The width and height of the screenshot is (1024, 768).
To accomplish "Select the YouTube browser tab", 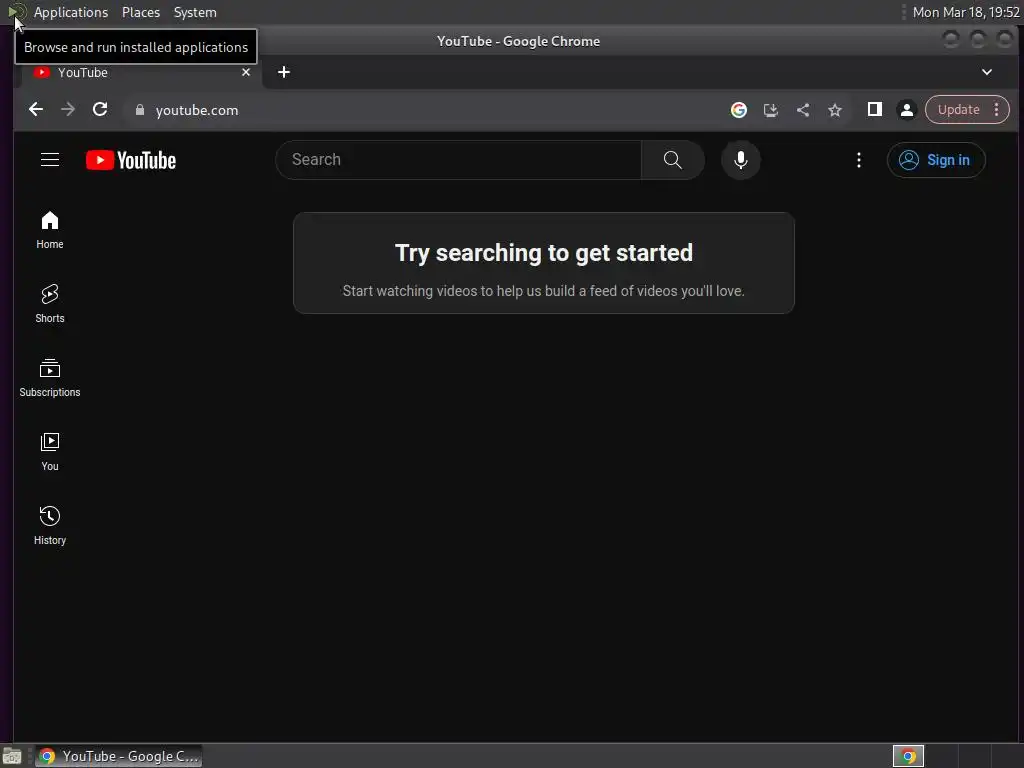I will [142, 72].
